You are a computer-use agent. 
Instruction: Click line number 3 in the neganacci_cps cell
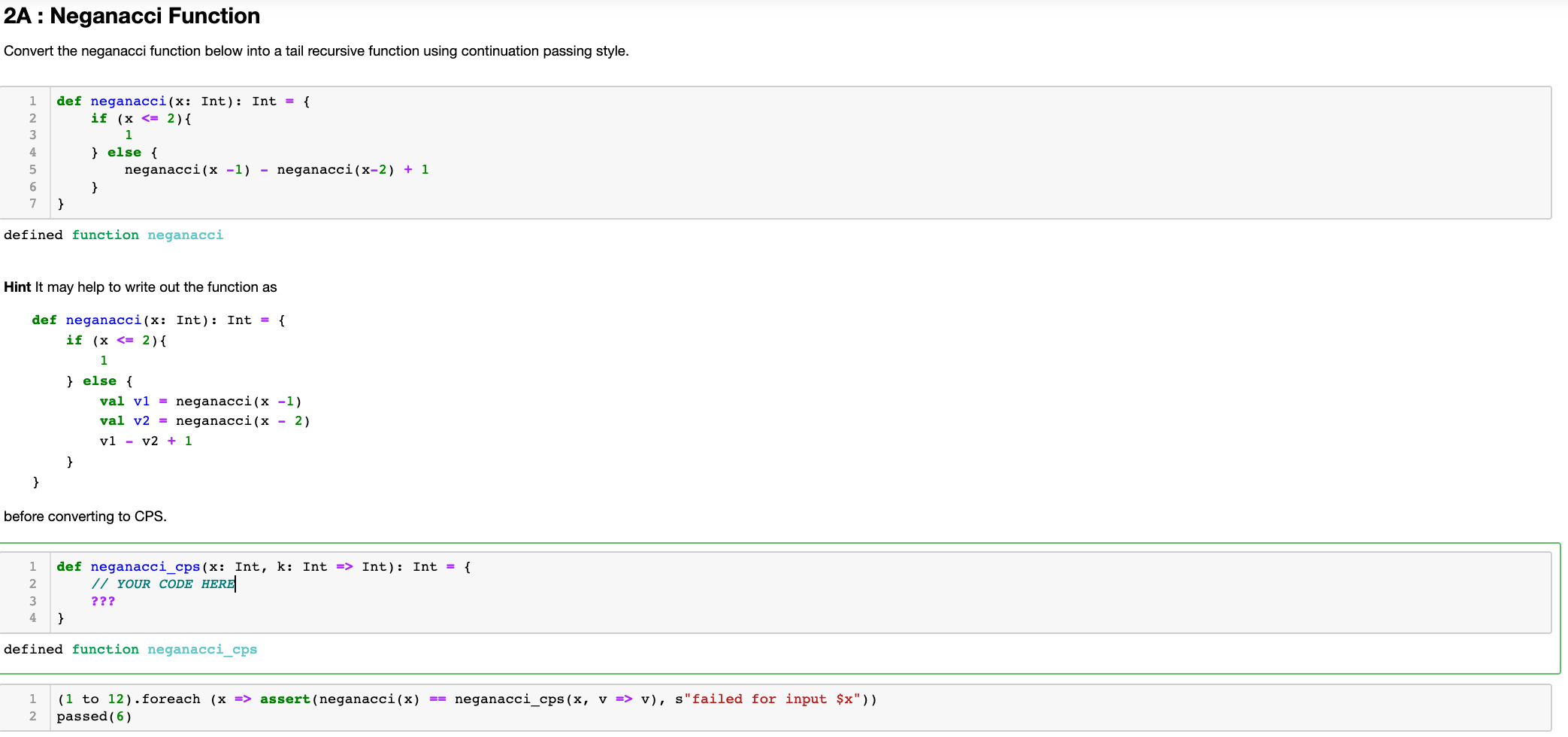pos(32,601)
